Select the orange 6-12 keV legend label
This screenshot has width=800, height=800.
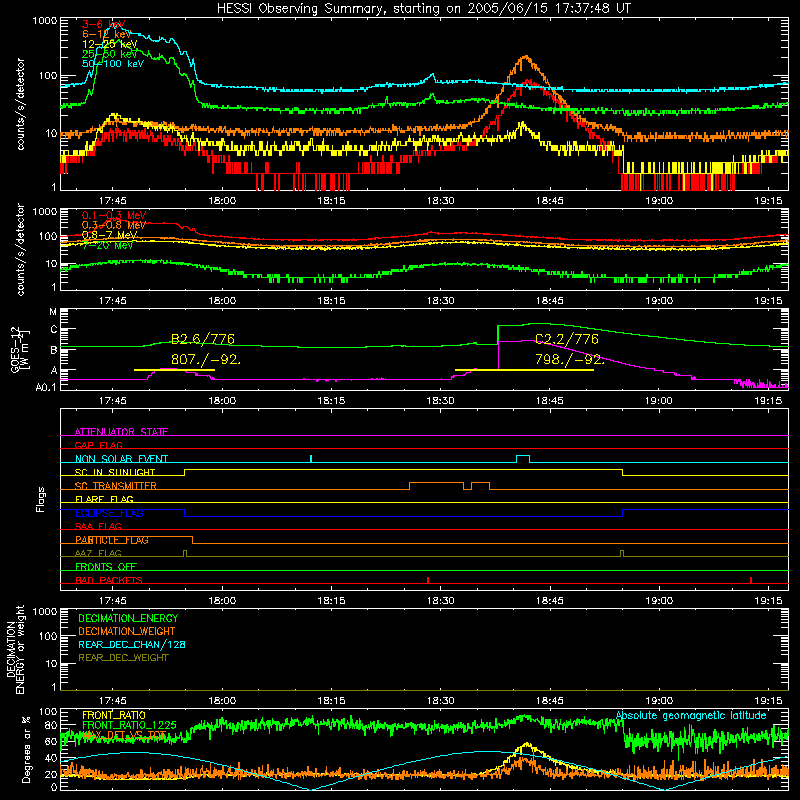107,34
